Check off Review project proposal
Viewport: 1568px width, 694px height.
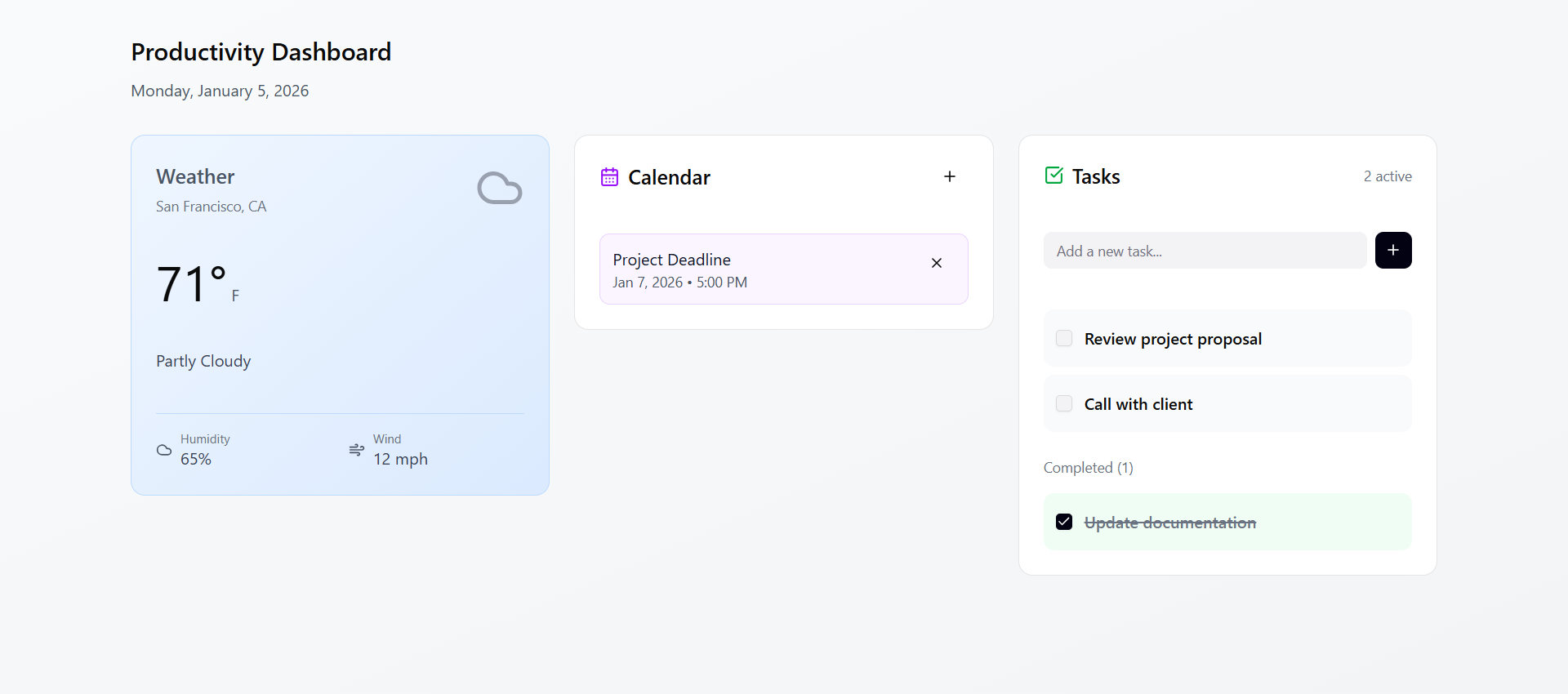pos(1063,338)
